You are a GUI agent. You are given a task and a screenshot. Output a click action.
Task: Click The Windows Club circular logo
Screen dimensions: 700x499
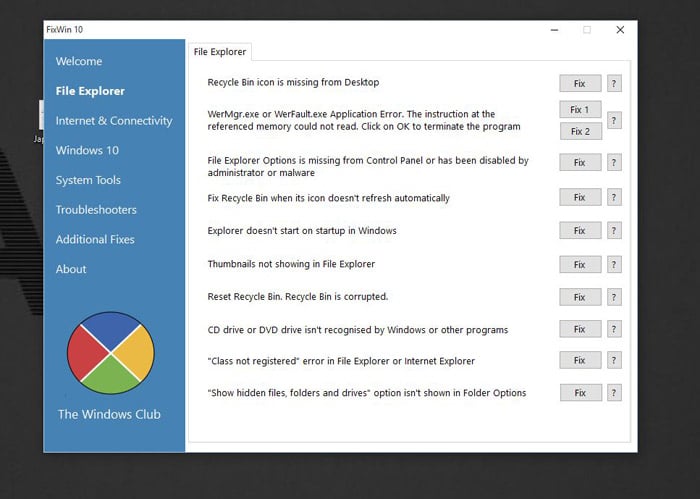click(111, 353)
